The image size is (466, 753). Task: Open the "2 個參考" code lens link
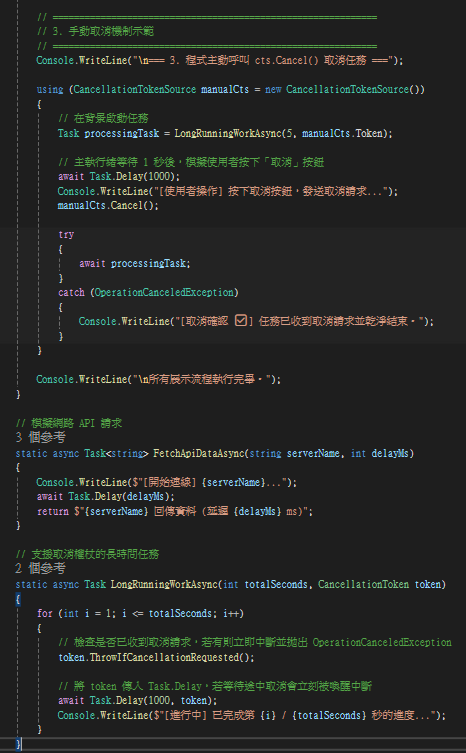[40, 569]
